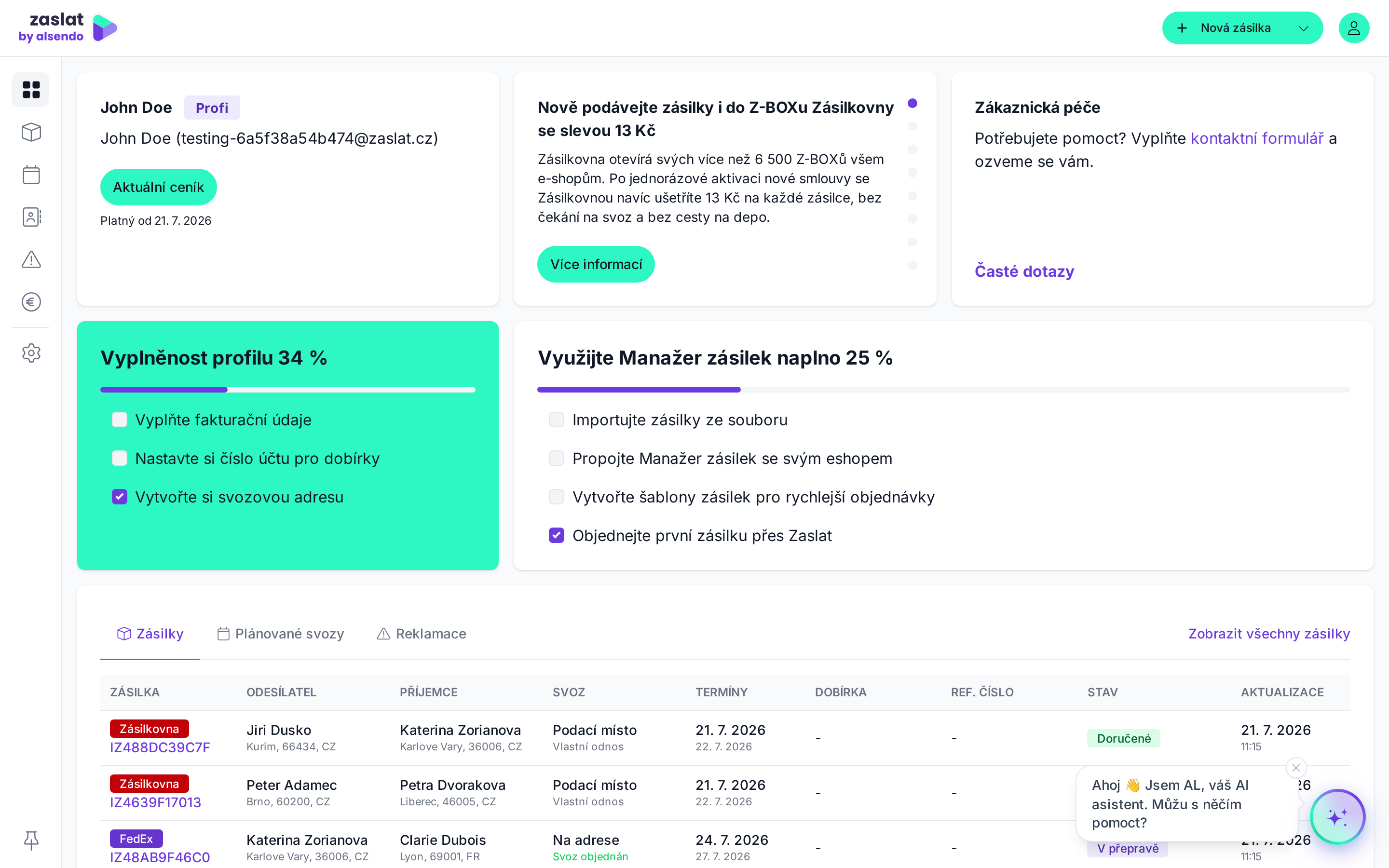Open settings gear icon in sidebar
The height and width of the screenshot is (868, 1389).
pos(31,353)
